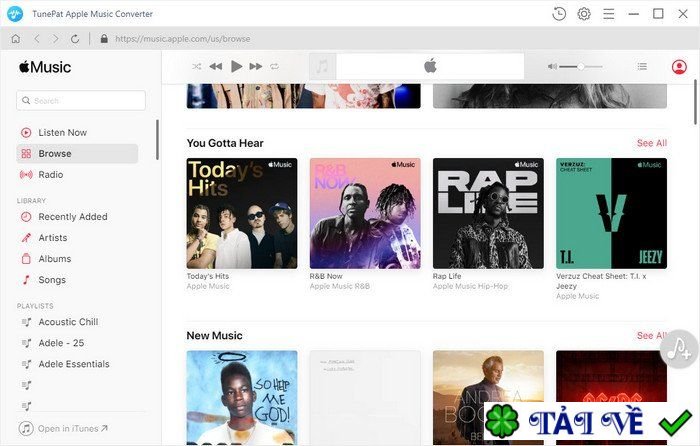
Task: Click the lock icon beside URL
Action: 104,39
